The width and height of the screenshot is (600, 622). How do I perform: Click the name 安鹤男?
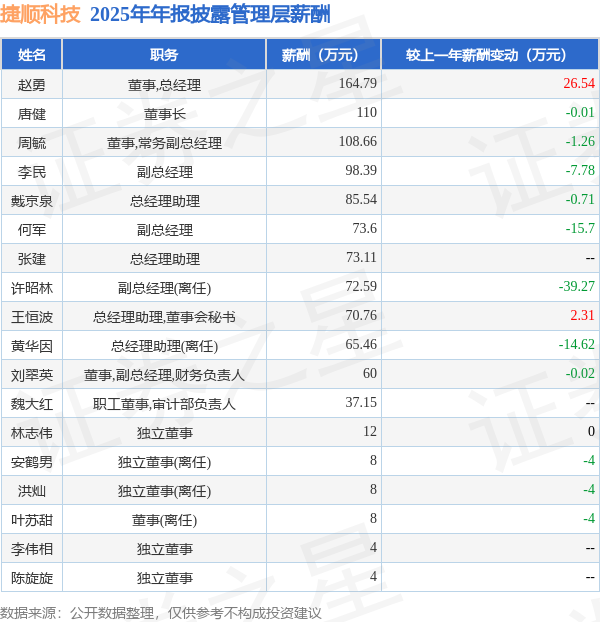coord(32,462)
